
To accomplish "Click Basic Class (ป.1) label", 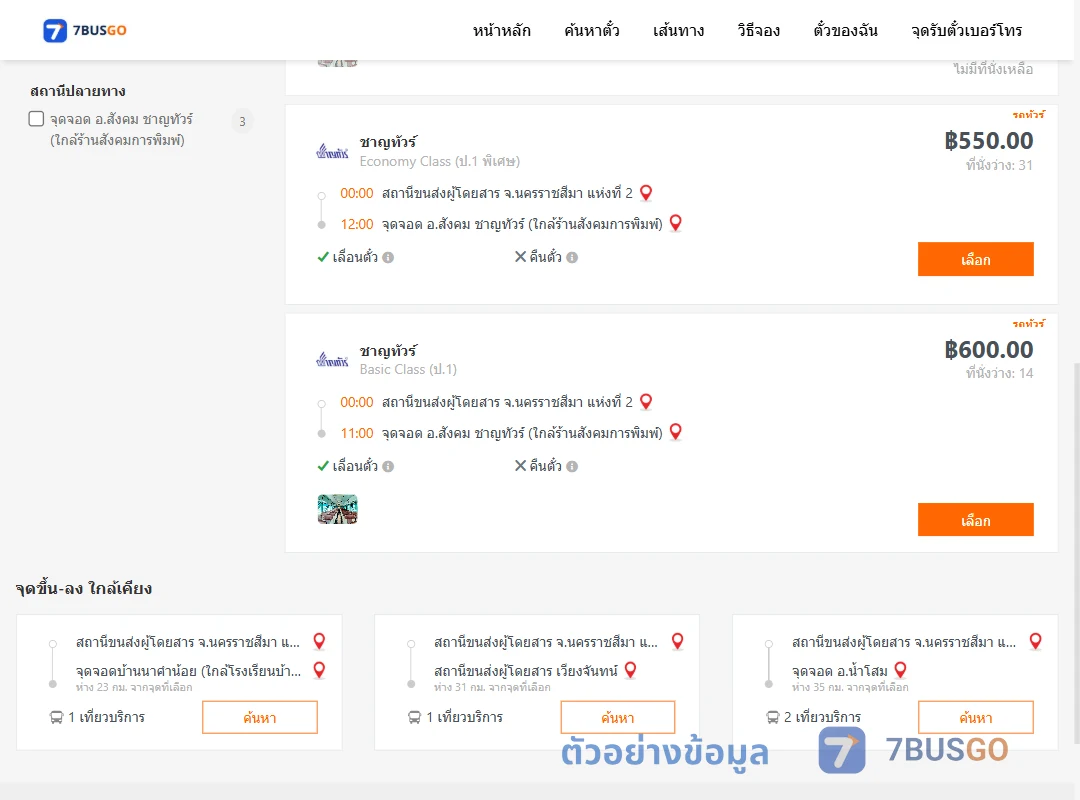I will [408, 369].
